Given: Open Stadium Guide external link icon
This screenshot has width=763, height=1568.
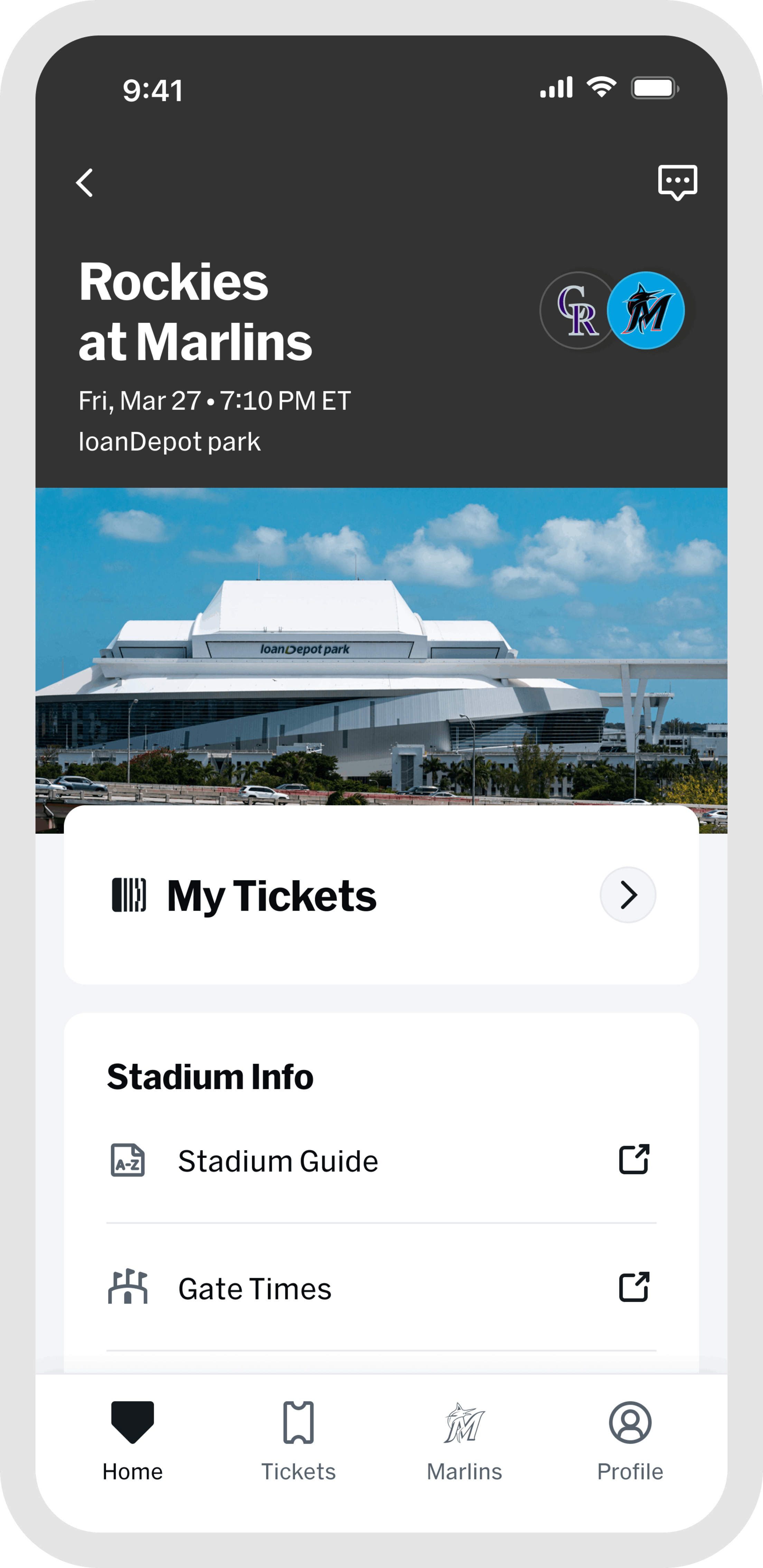Looking at the screenshot, I should coord(634,1160).
